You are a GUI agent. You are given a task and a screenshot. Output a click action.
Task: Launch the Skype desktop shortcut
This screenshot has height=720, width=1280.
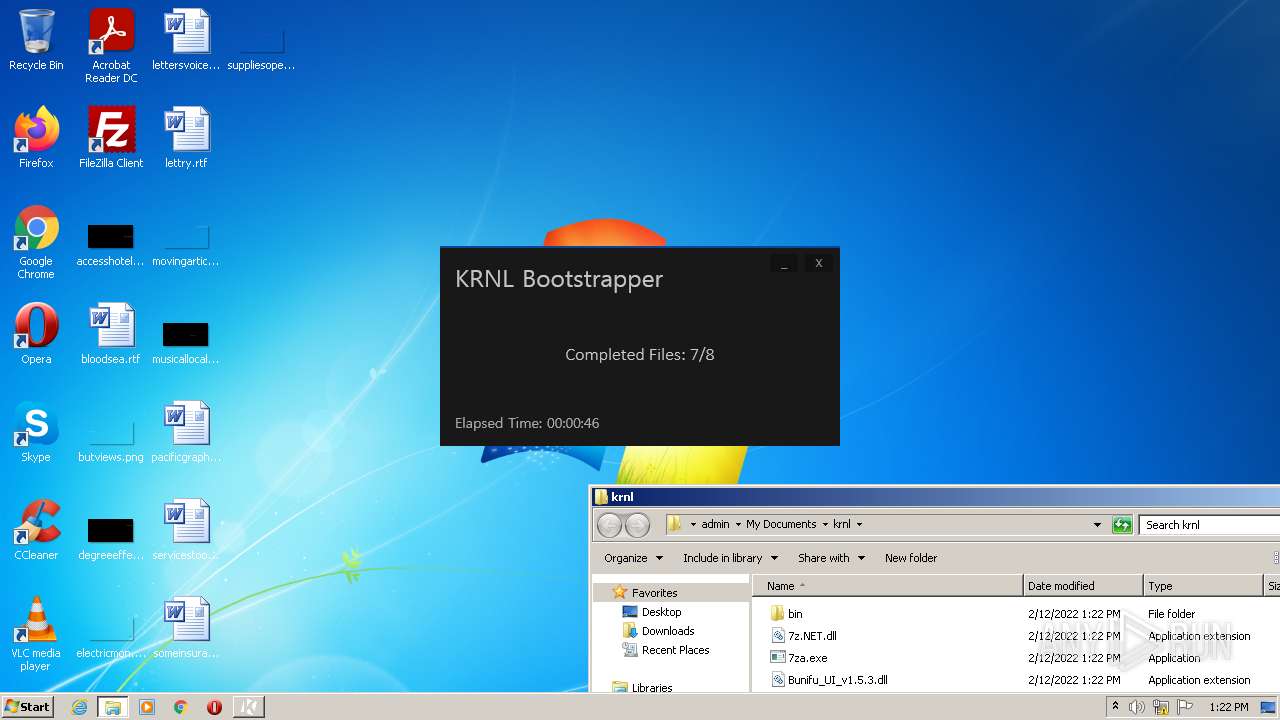point(36,432)
